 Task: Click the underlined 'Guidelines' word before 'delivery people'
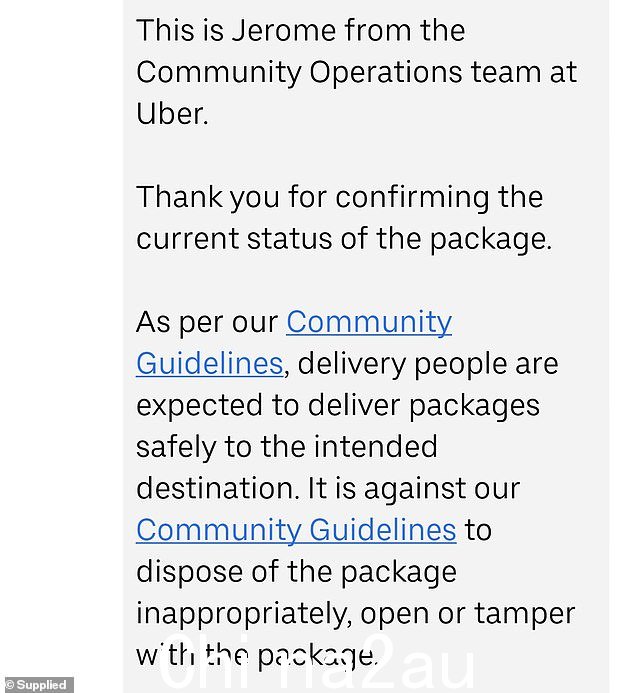[209, 364]
